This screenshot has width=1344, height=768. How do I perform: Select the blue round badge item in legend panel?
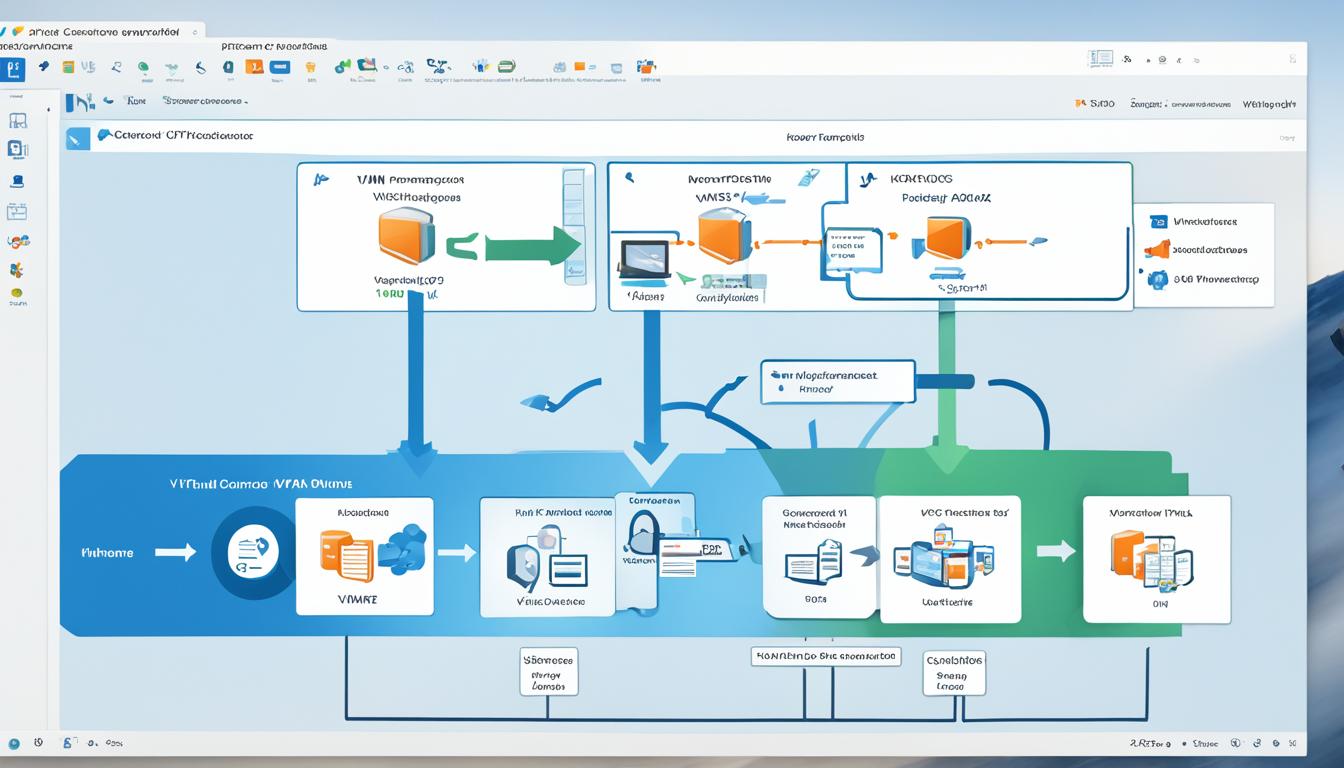[x=1204, y=280]
